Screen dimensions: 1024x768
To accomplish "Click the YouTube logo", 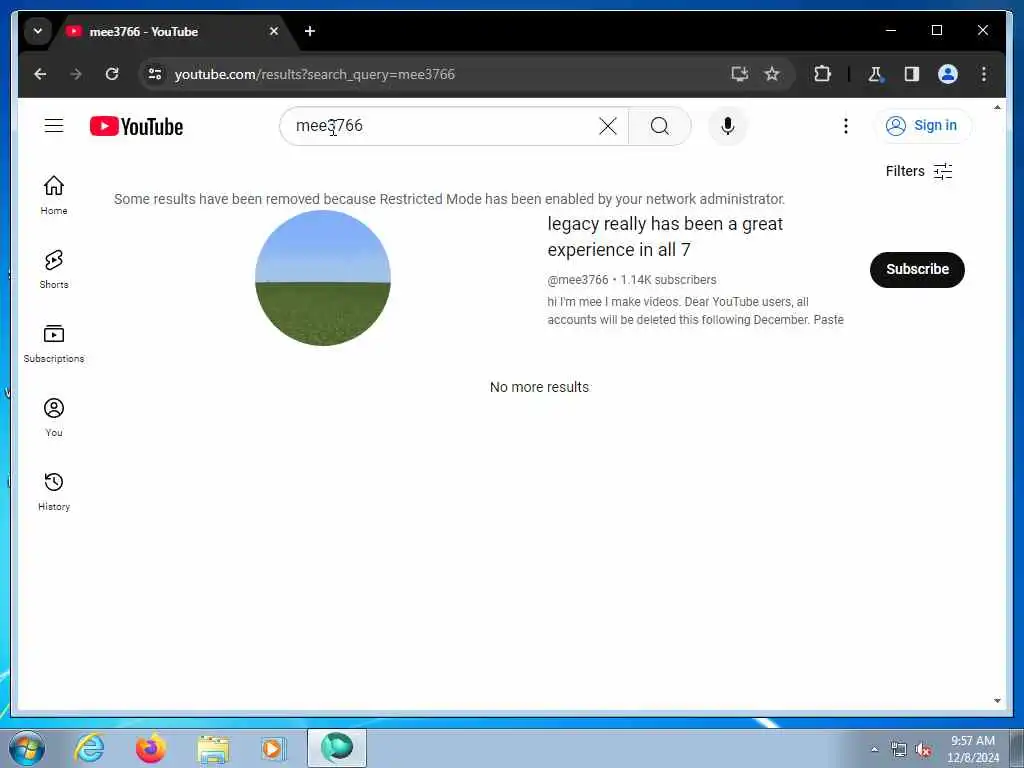I will 136,126.
